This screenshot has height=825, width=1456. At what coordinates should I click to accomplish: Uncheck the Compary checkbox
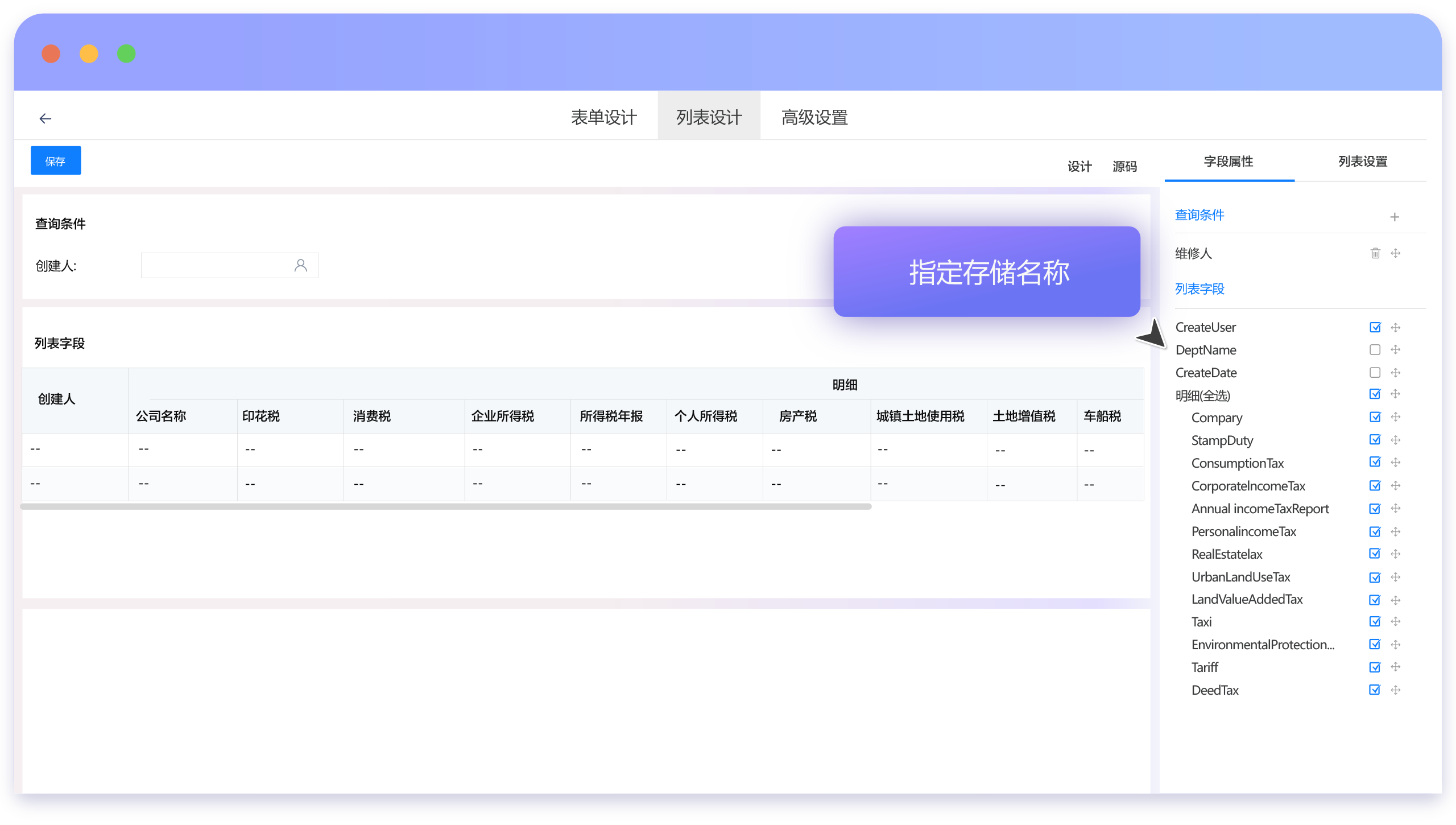point(1375,416)
